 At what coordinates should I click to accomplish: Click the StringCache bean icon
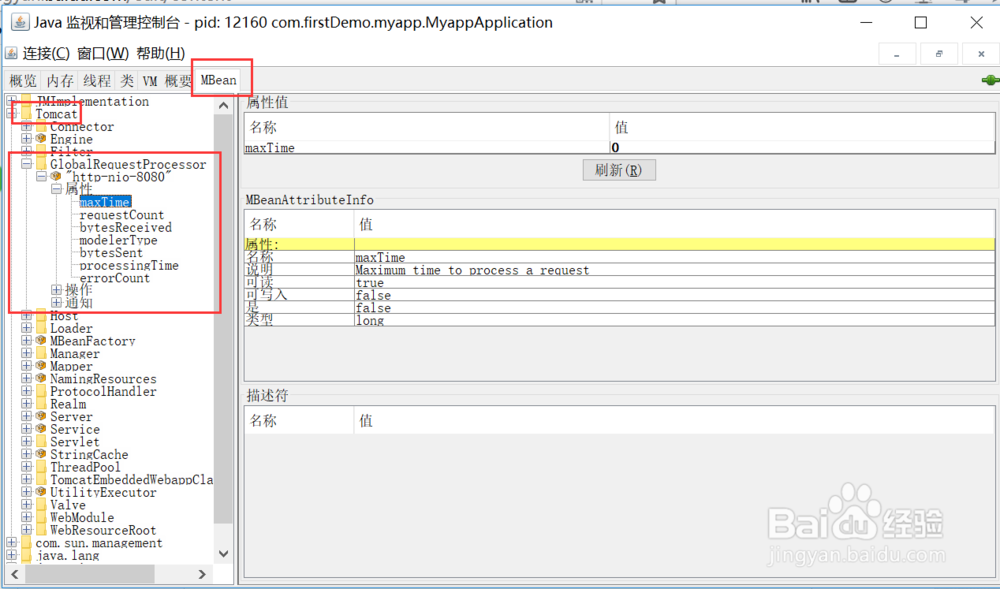tap(41, 454)
